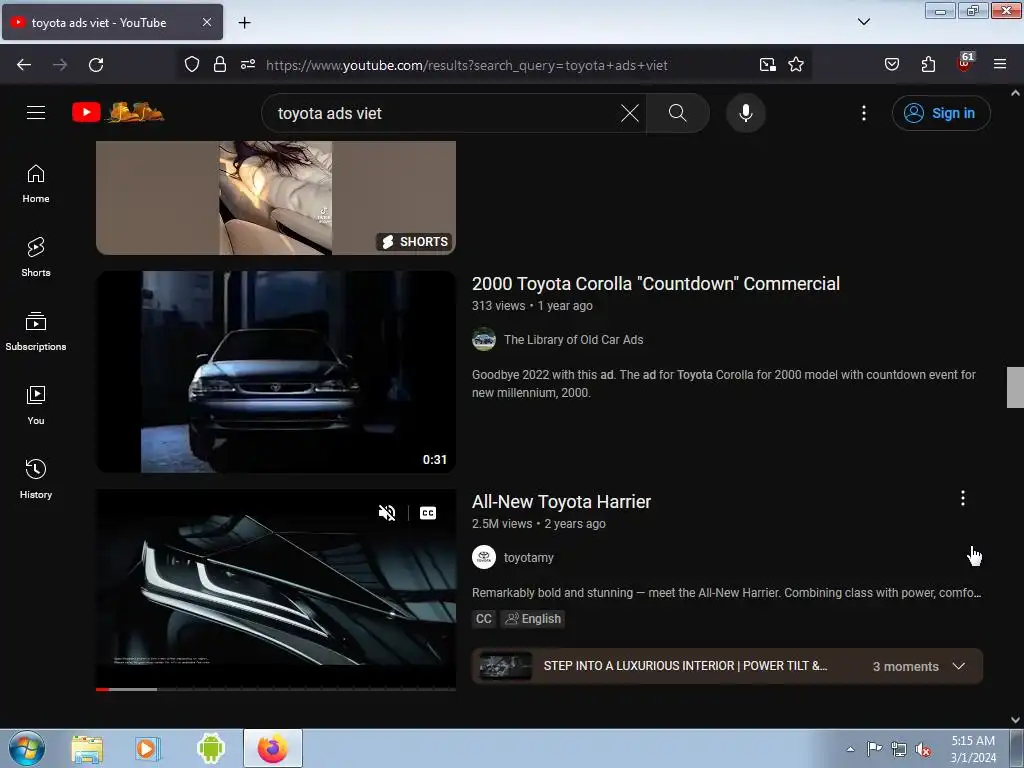The width and height of the screenshot is (1024, 768).
Task: Open the Action Center flag icon
Action: [874, 748]
